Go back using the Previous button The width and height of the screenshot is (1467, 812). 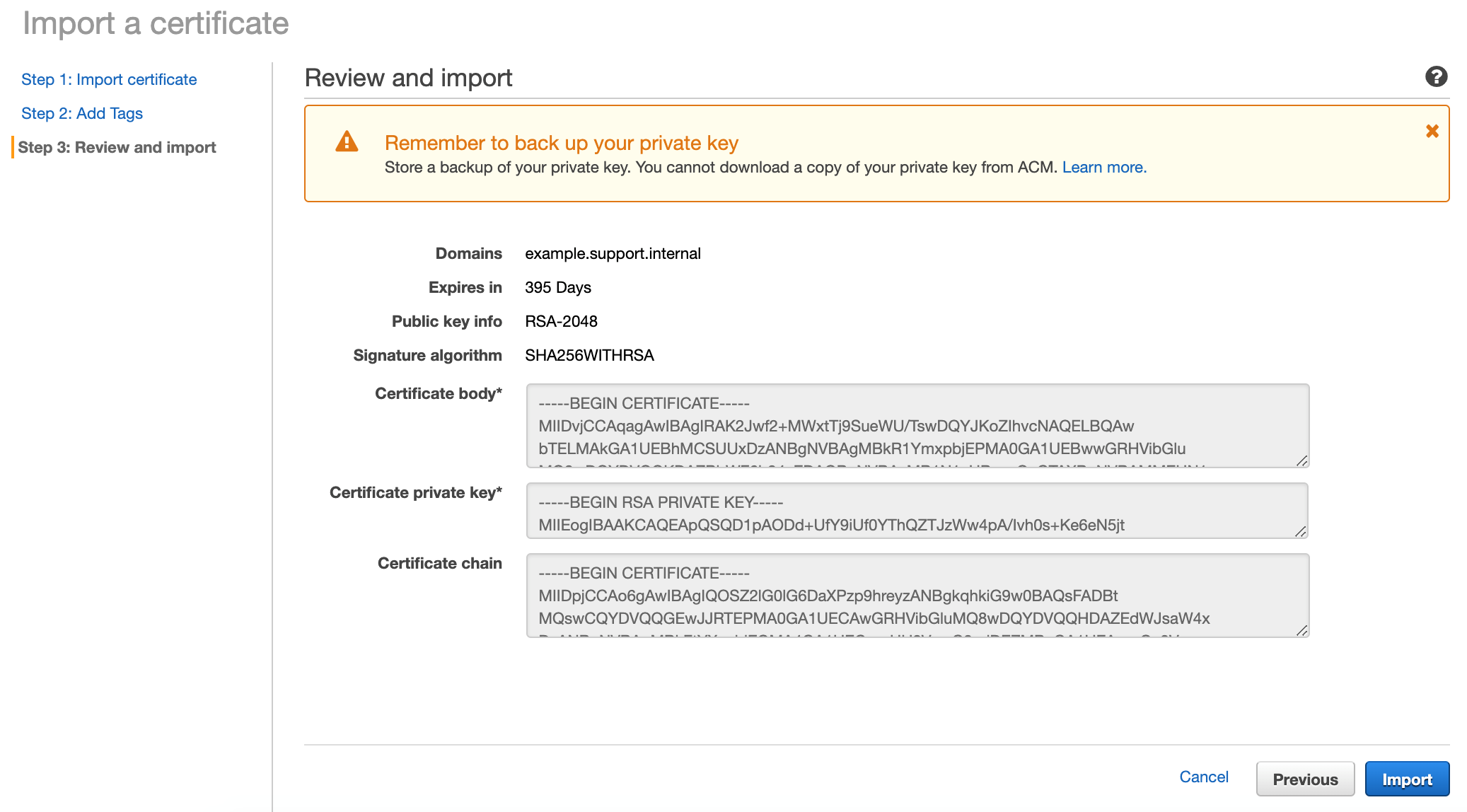click(x=1305, y=779)
